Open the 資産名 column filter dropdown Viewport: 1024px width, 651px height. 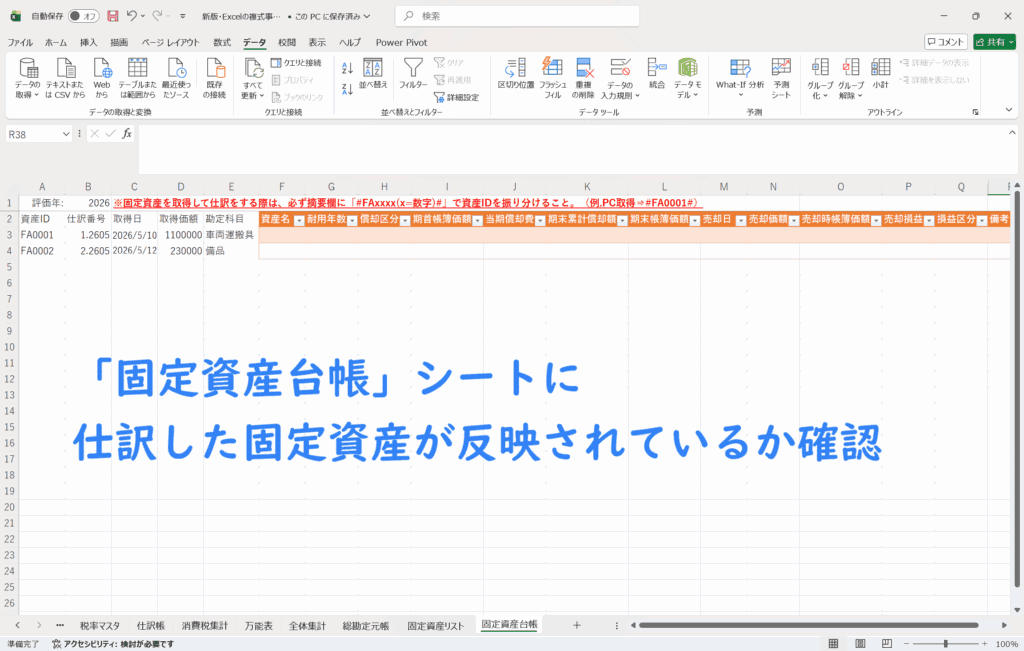point(298,219)
